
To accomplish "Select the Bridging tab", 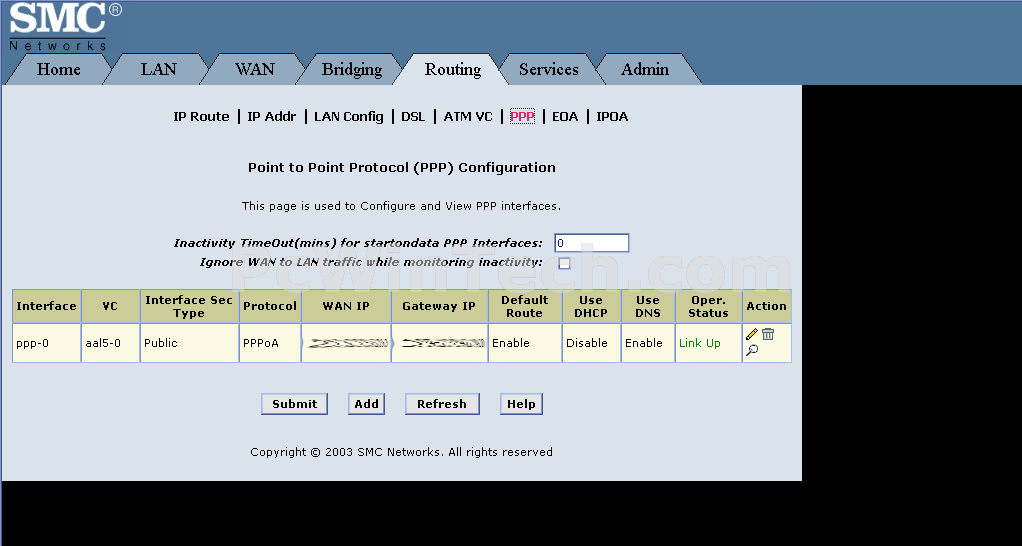I will coord(352,70).
